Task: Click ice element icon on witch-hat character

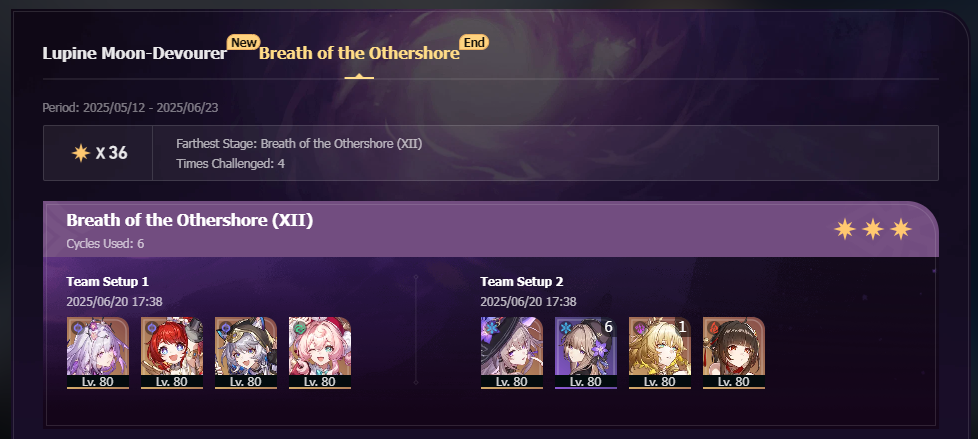Action: 490,327
